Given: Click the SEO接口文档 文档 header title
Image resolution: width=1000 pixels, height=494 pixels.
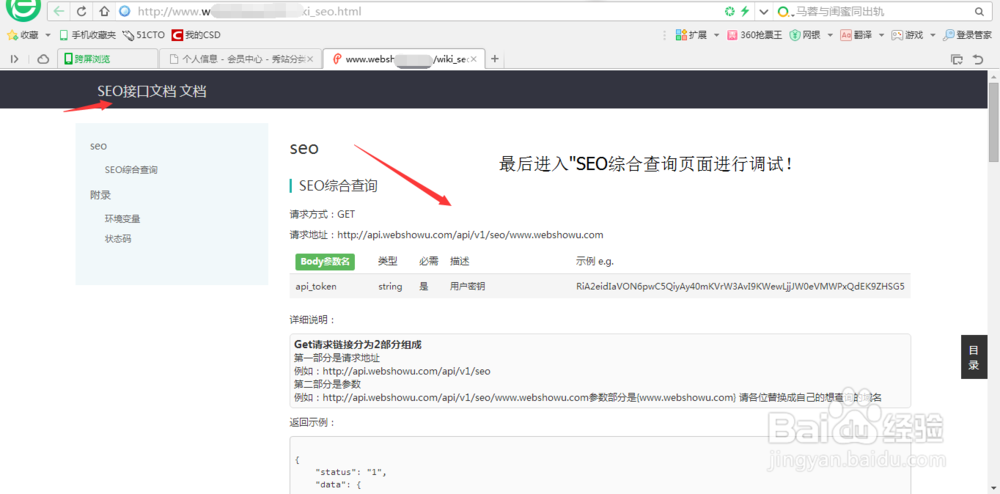Looking at the screenshot, I should click(x=152, y=91).
